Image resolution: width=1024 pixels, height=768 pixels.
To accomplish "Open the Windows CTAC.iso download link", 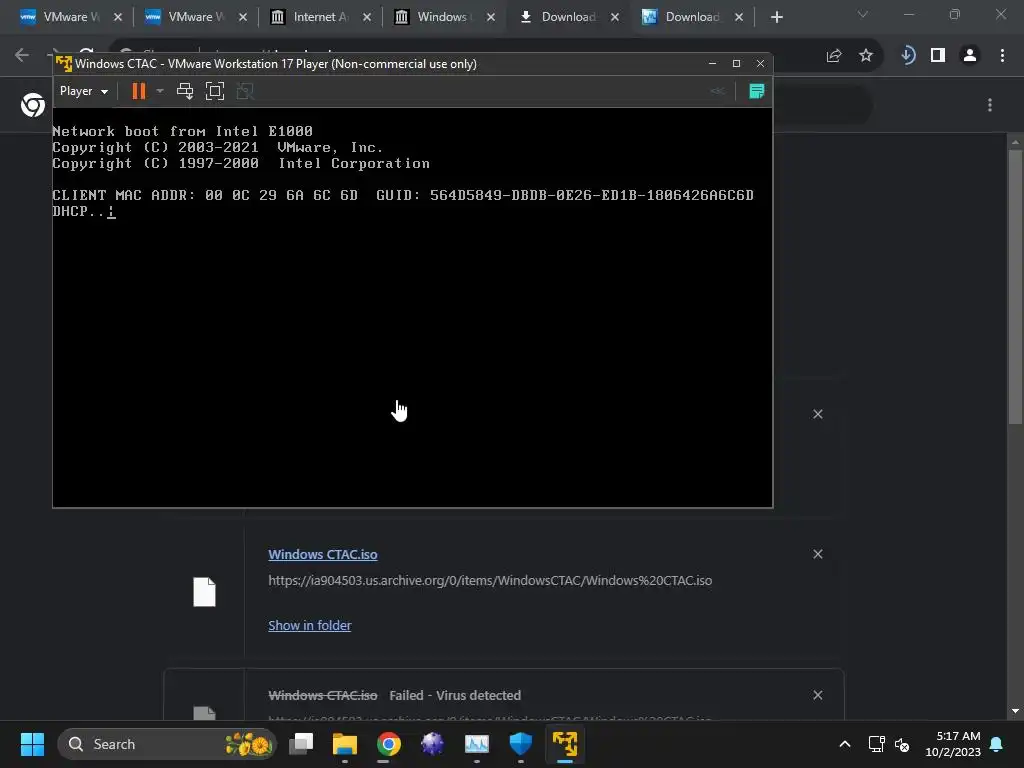I will [x=323, y=554].
